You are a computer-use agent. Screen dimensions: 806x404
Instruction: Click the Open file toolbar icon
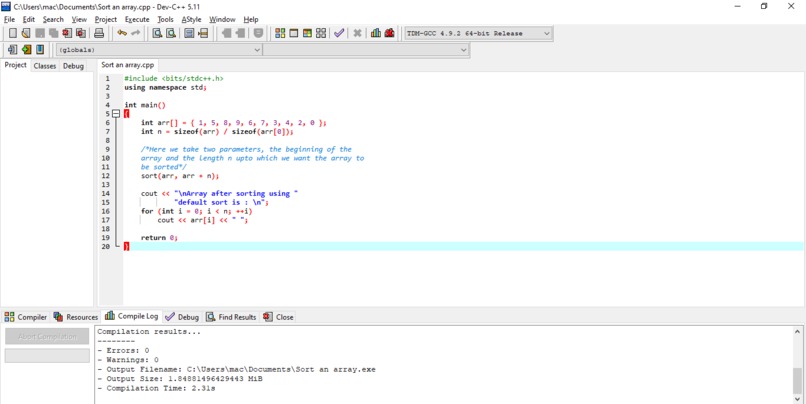pyautogui.click(x=26, y=33)
